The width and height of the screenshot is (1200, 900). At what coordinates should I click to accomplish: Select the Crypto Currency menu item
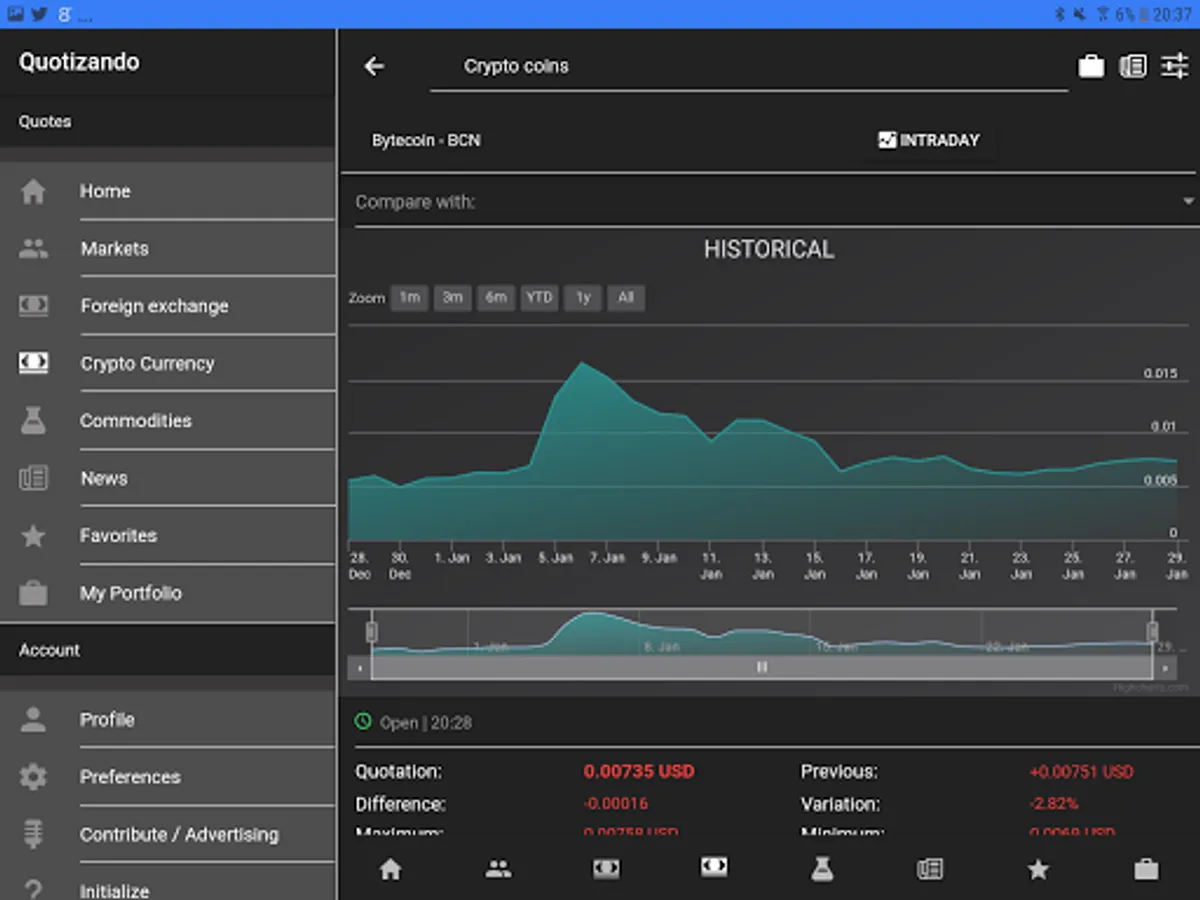click(x=167, y=363)
